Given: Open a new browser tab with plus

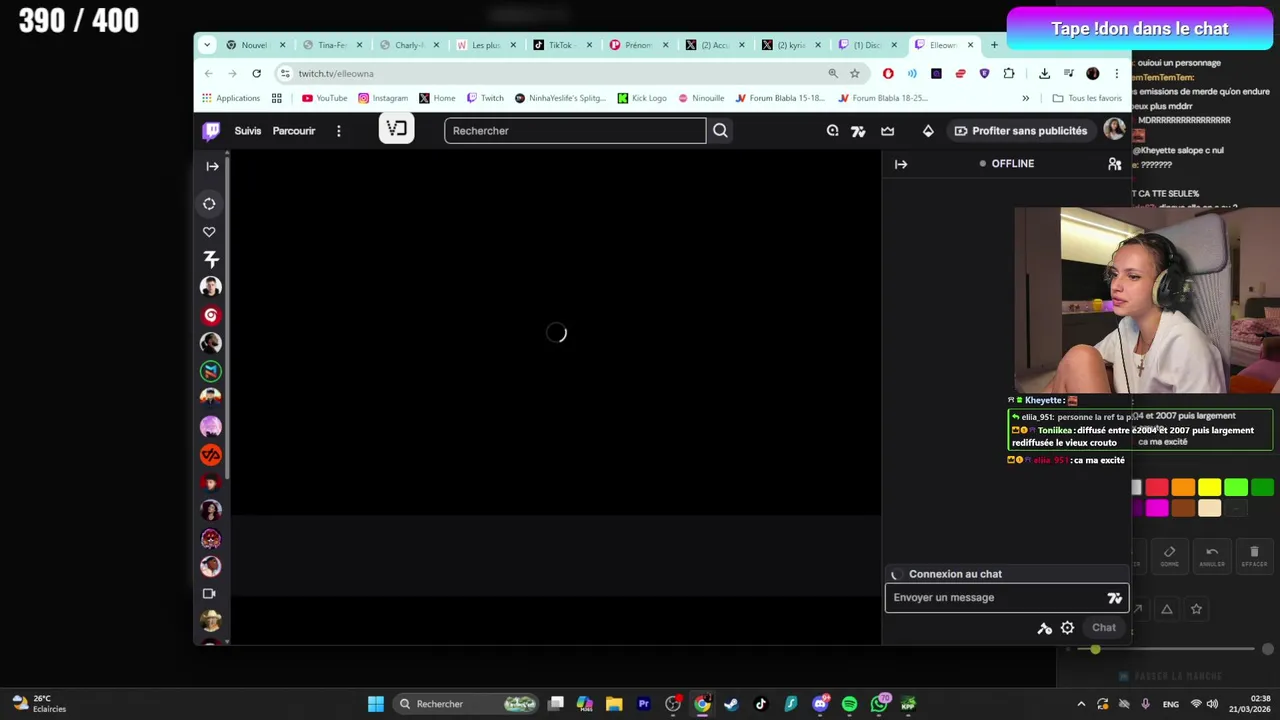Looking at the screenshot, I should pos(994,45).
